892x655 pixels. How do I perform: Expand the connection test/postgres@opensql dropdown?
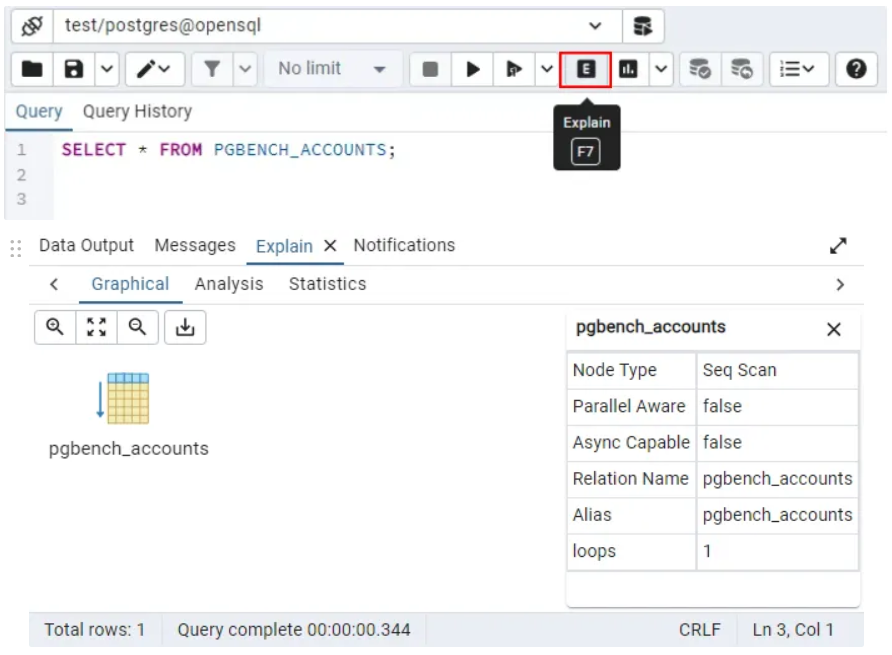(x=595, y=26)
